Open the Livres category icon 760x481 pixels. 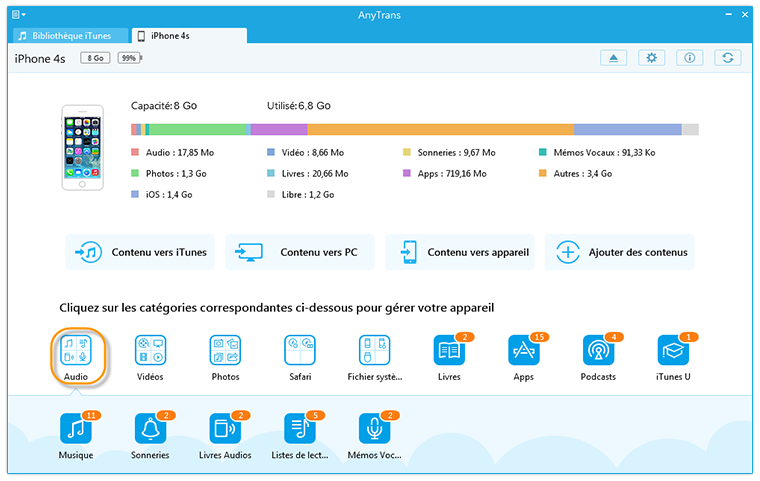click(x=449, y=350)
